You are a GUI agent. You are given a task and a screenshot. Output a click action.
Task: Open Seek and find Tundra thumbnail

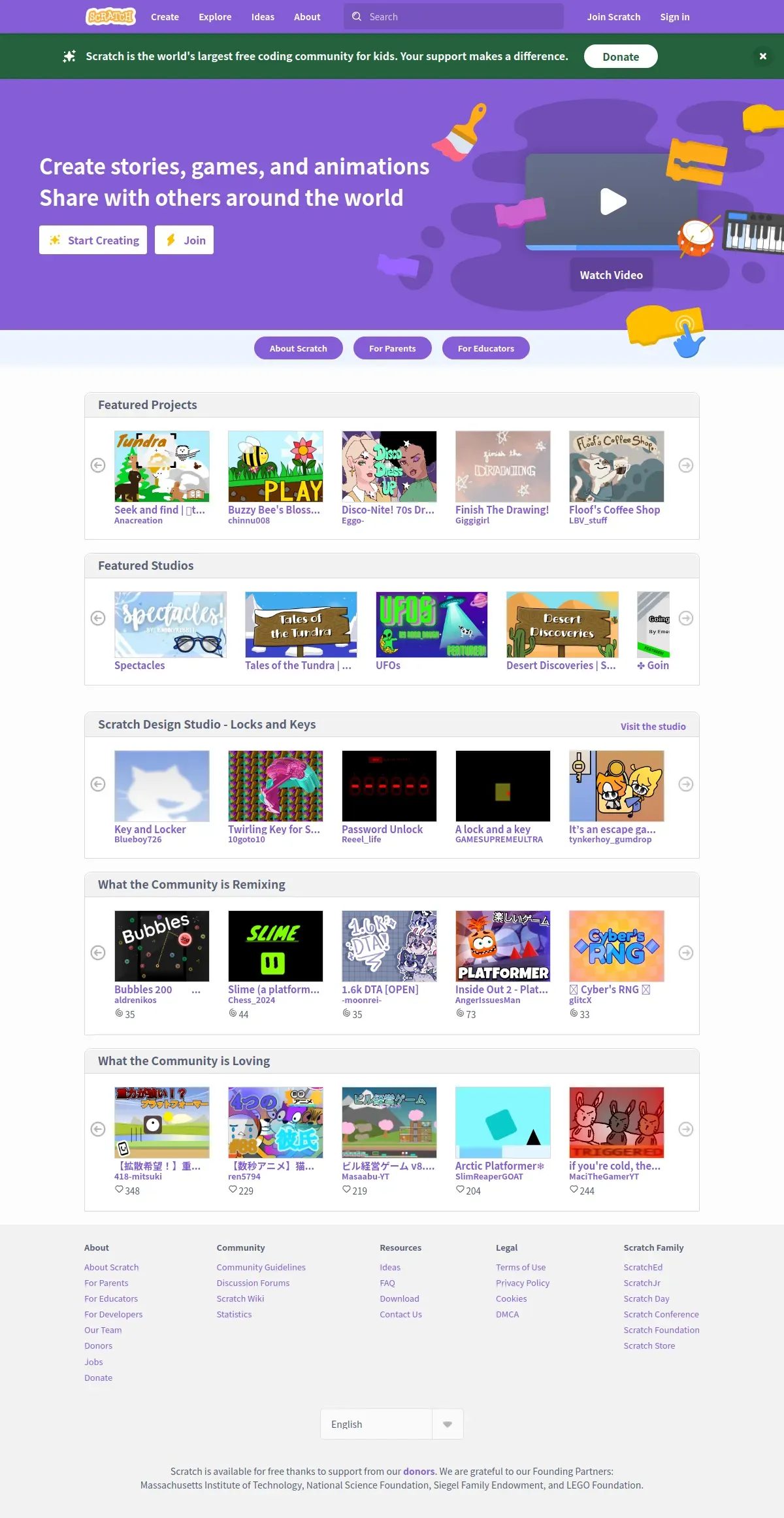pyautogui.click(x=162, y=467)
